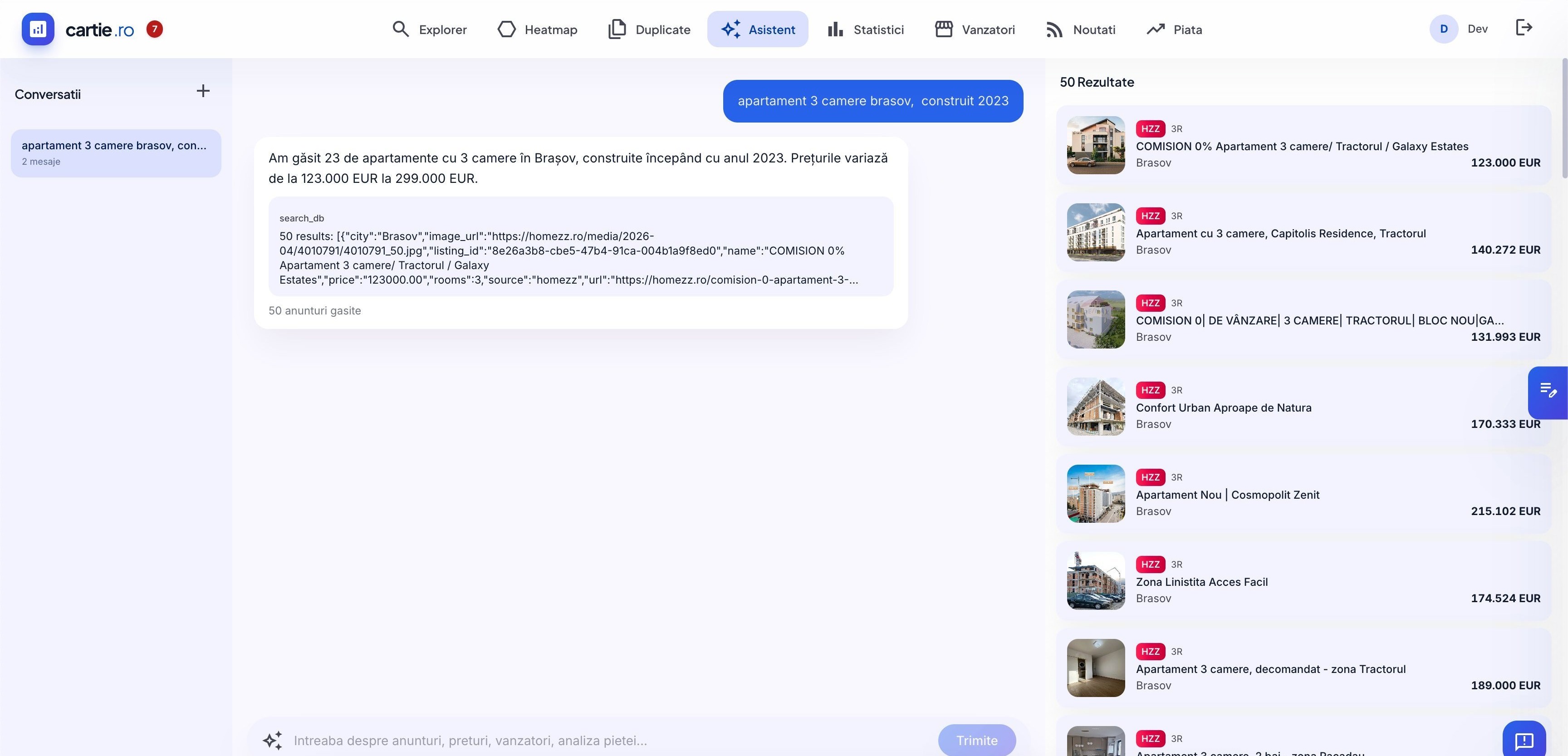This screenshot has width=1568, height=756.
Task: Go to the Duplicate tab
Action: tap(649, 29)
